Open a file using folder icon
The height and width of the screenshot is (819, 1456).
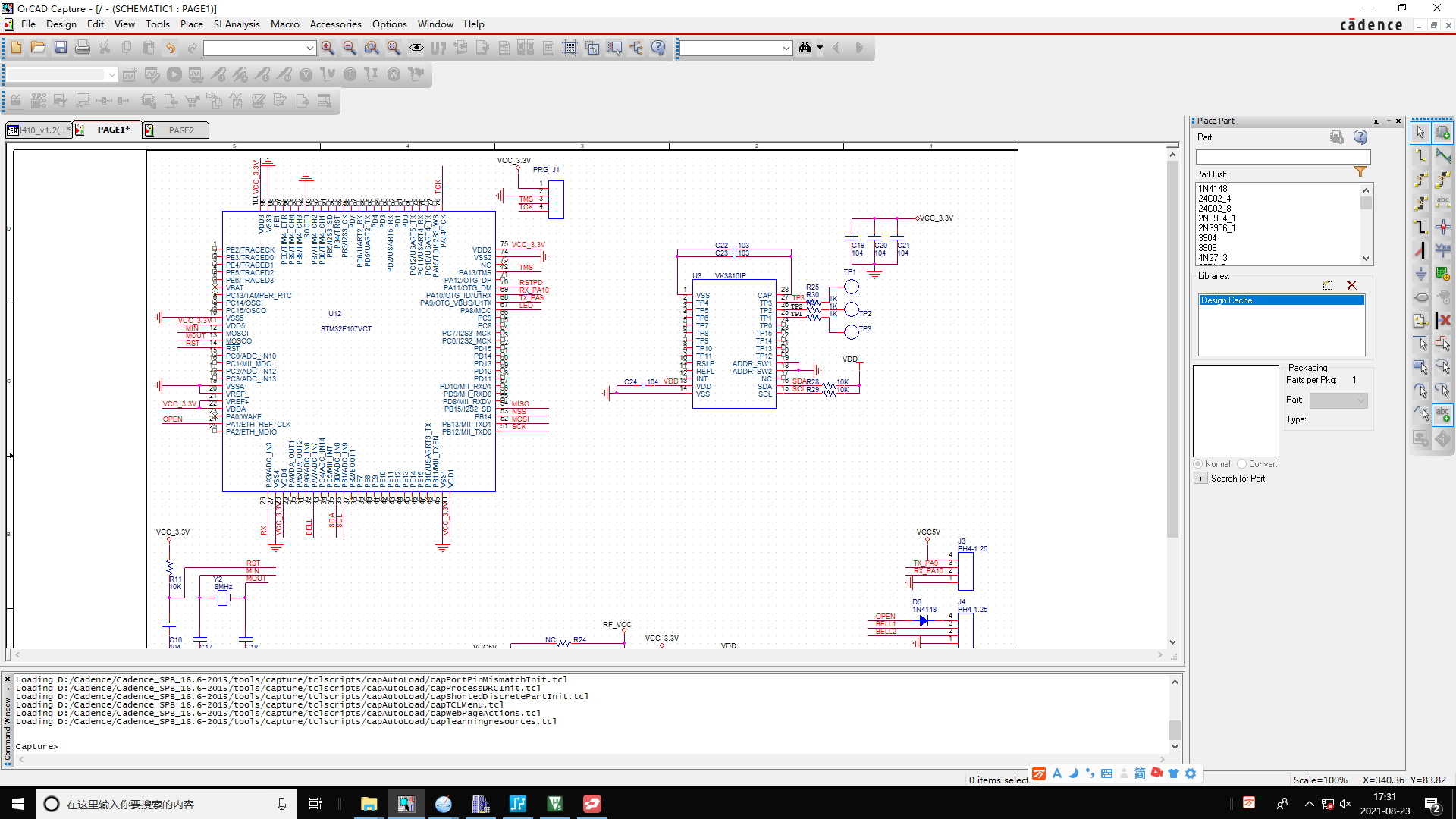[38, 48]
